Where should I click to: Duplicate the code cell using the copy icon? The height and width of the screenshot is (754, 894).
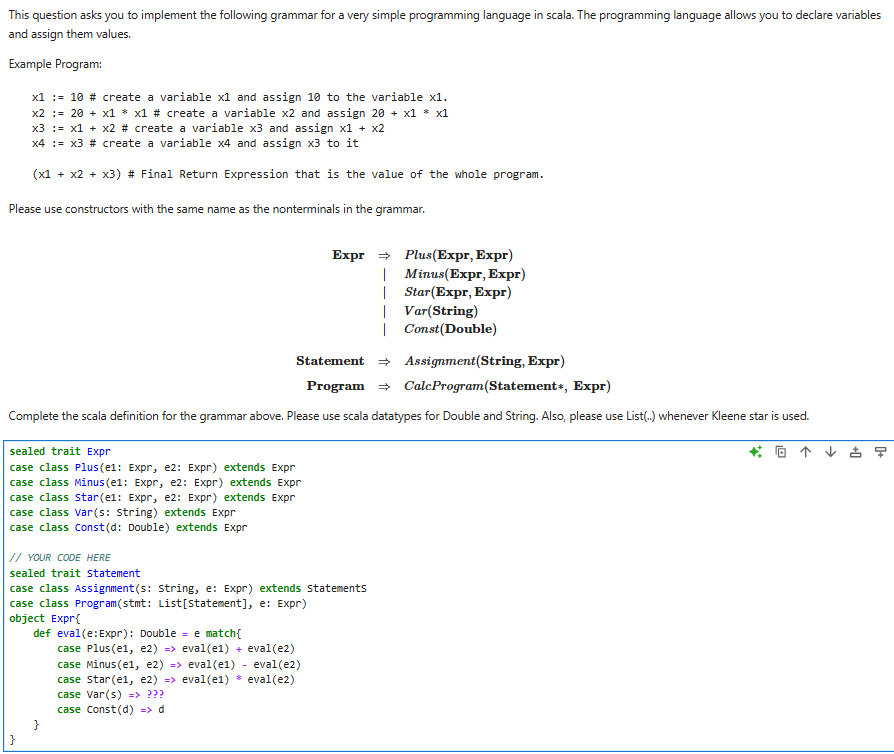(x=780, y=453)
